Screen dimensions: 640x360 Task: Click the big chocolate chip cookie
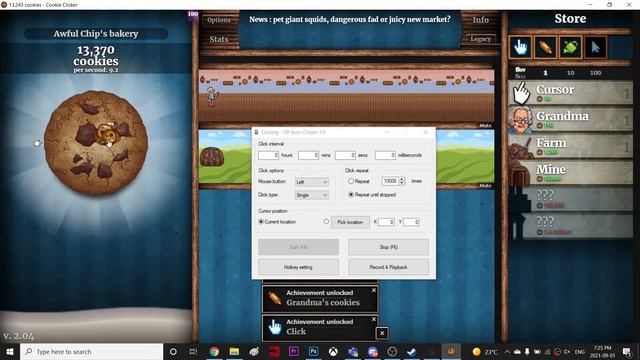(x=96, y=142)
